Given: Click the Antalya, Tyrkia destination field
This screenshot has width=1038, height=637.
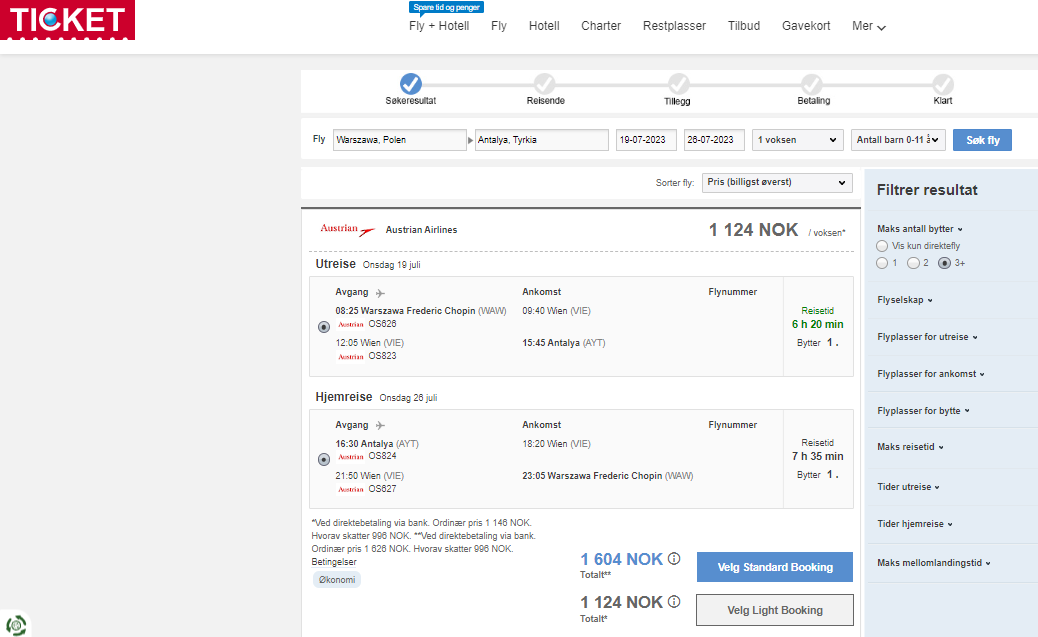Looking at the screenshot, I should pos(542,140).
